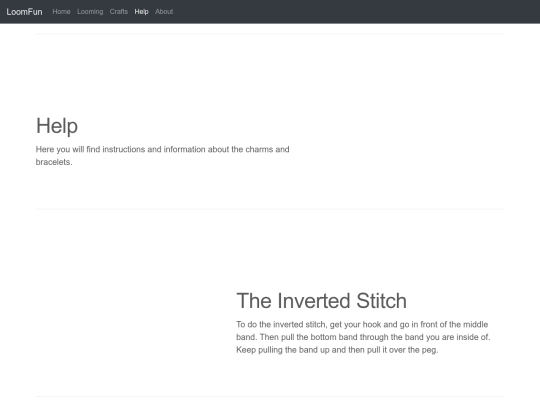
Task: Open the Looming nav item
Action: tap(90, 12)
